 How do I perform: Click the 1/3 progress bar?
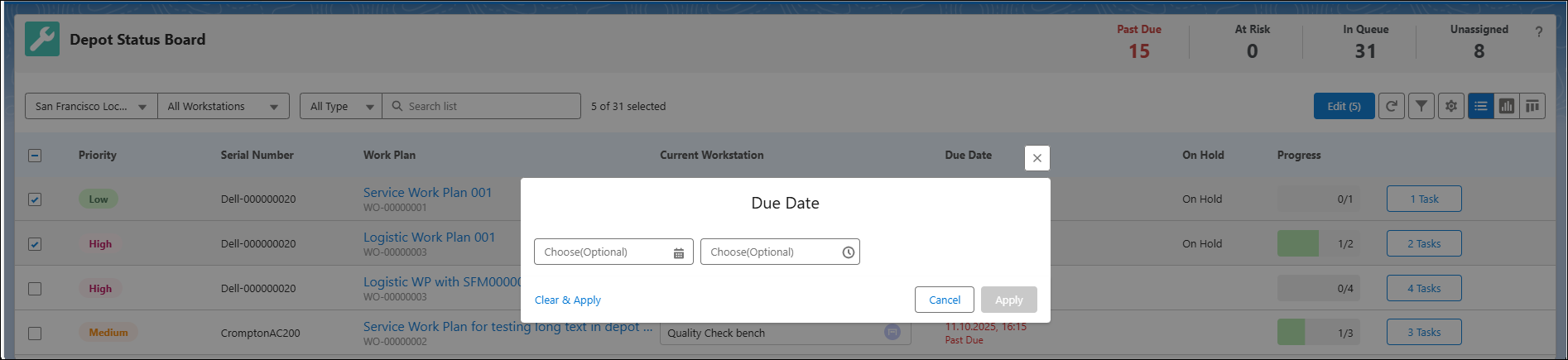coord(1318,333)
